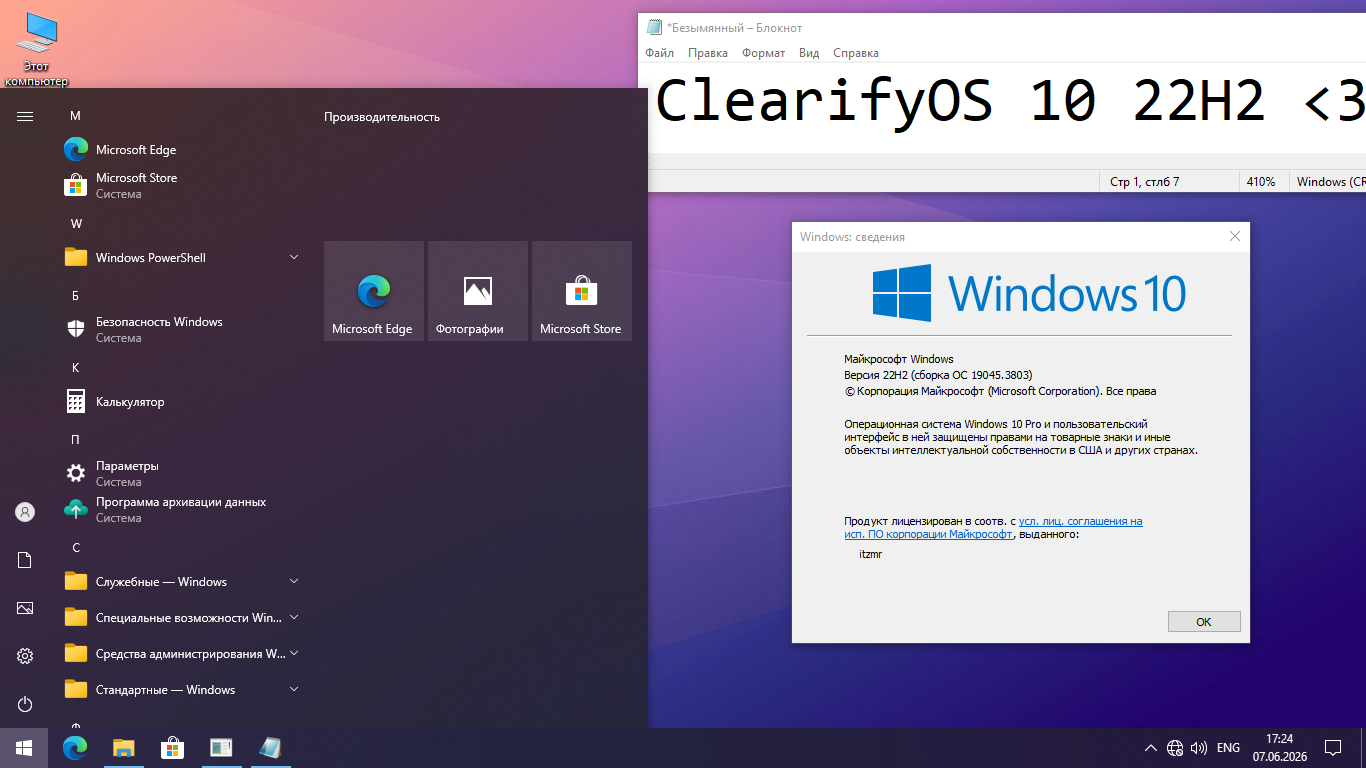Click the Windows Start button on taskbar
Viewport: 1366px width, 768px height.
24,748
